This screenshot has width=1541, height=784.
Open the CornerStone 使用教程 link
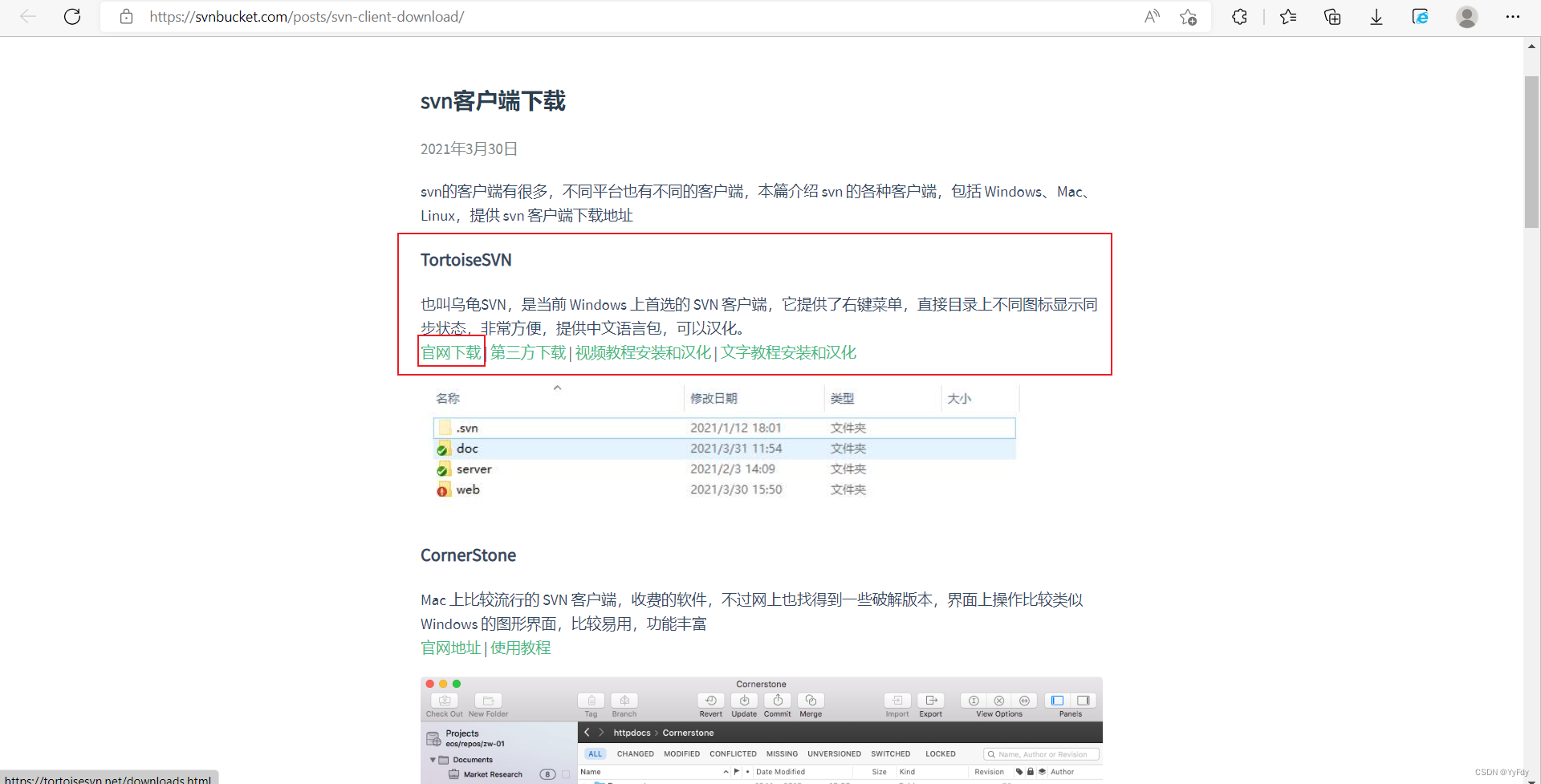pyautogui.click(x=520, y=648)
